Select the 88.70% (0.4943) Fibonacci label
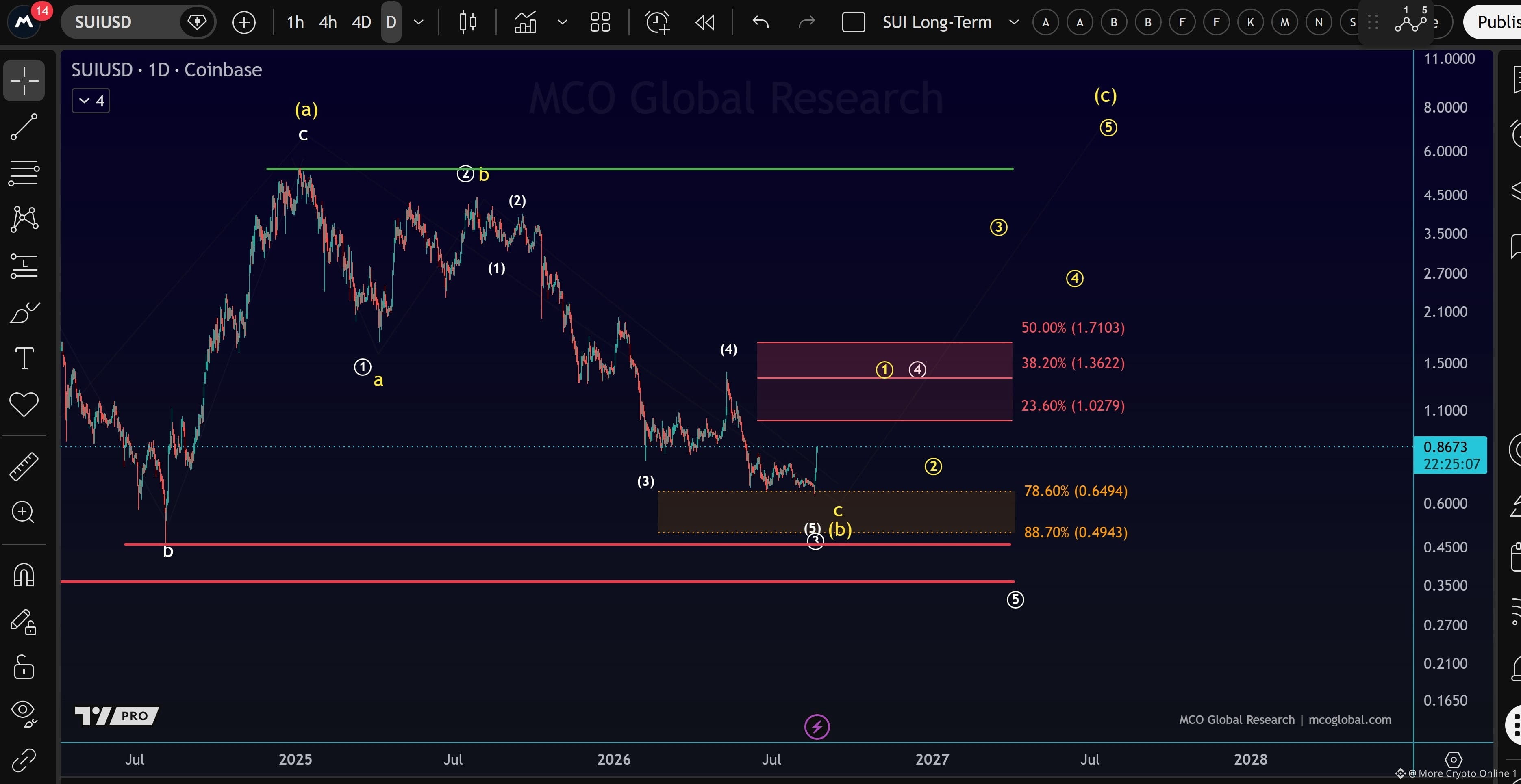Viewport: 1521px width, 784px height. point(1075,532)
